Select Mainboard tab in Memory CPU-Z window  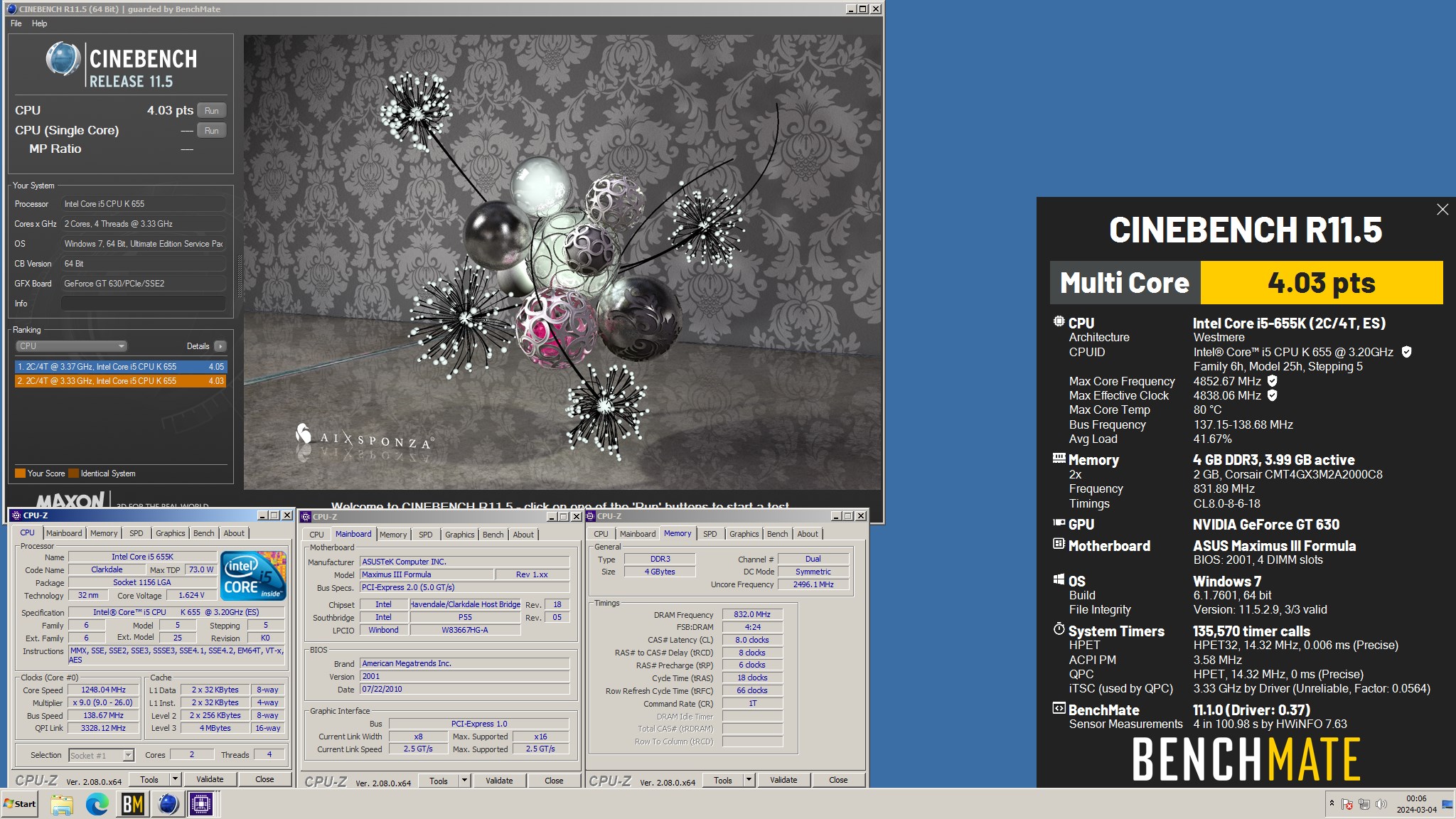click(x=638, y=534)
